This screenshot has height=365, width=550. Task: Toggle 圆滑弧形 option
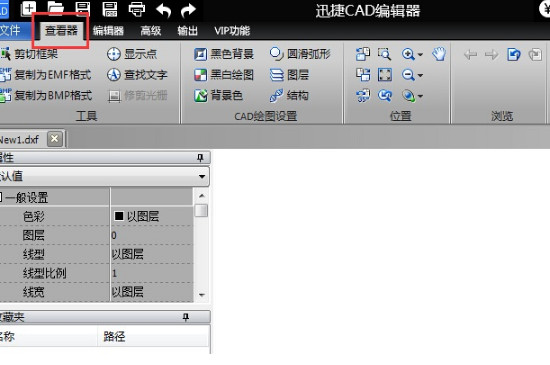(x=300, y=54)
